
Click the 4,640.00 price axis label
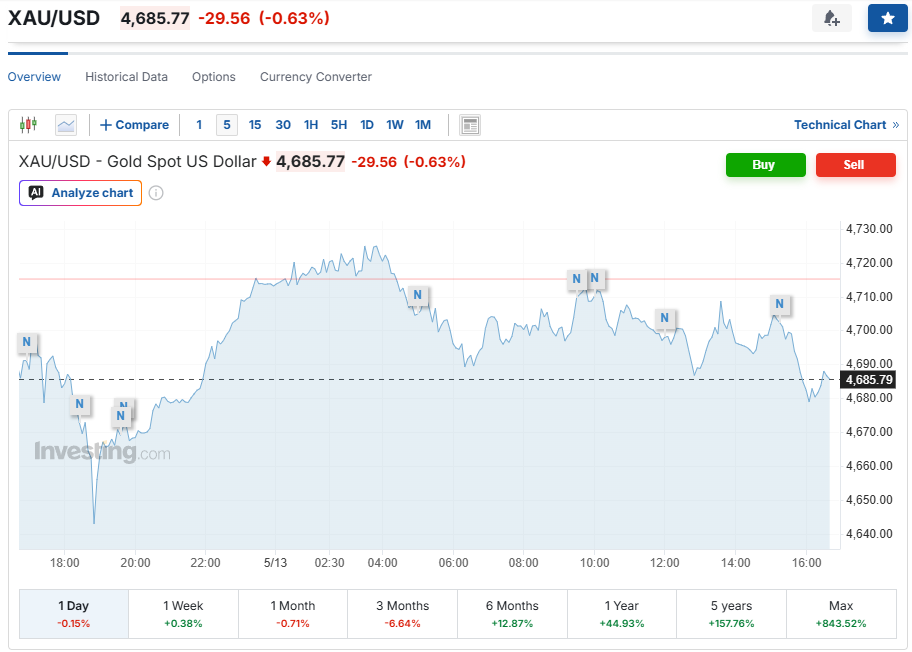[x=869, y=533]
